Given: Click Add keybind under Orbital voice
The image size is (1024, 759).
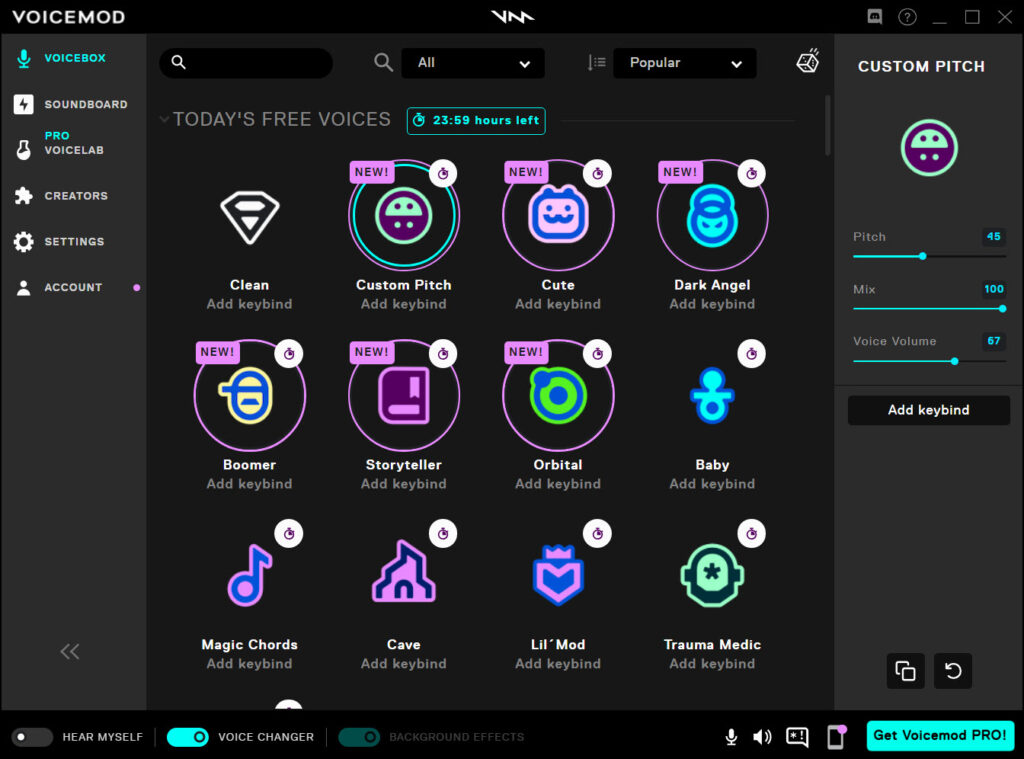Looking at the screenshot, I should click(558, 484).
